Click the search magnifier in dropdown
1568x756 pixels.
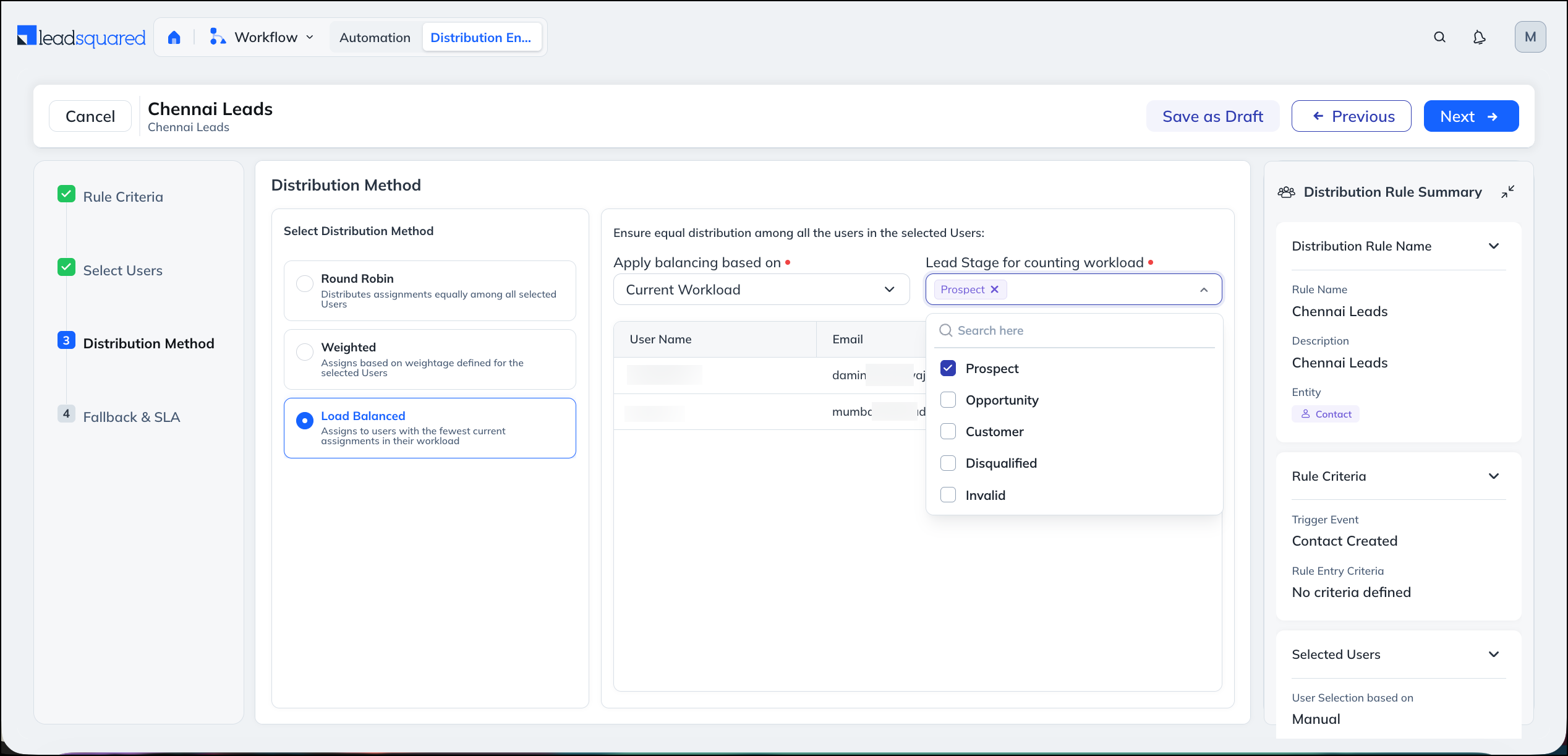(x=945, y=330)
